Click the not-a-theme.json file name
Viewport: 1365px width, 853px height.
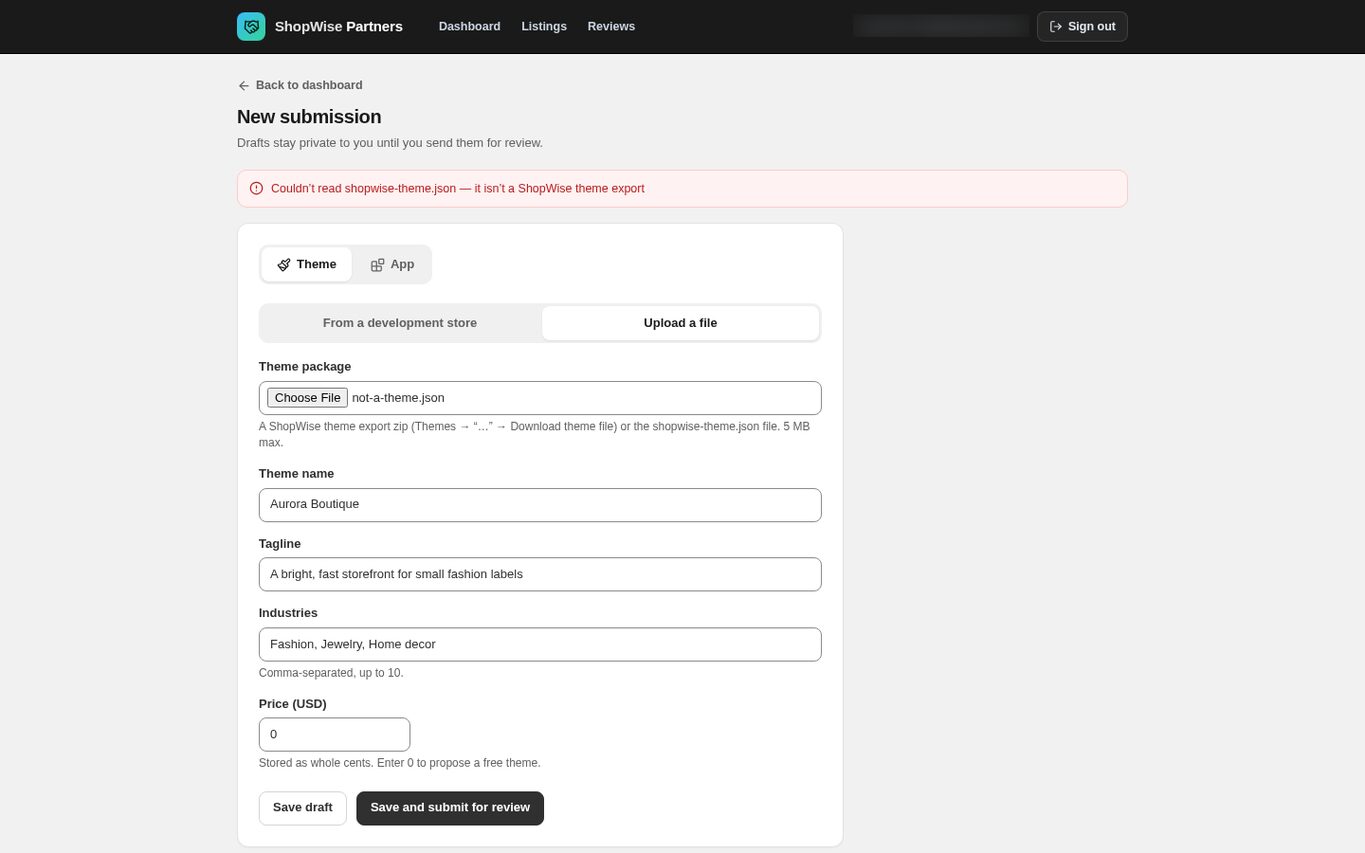pos(398,398)
